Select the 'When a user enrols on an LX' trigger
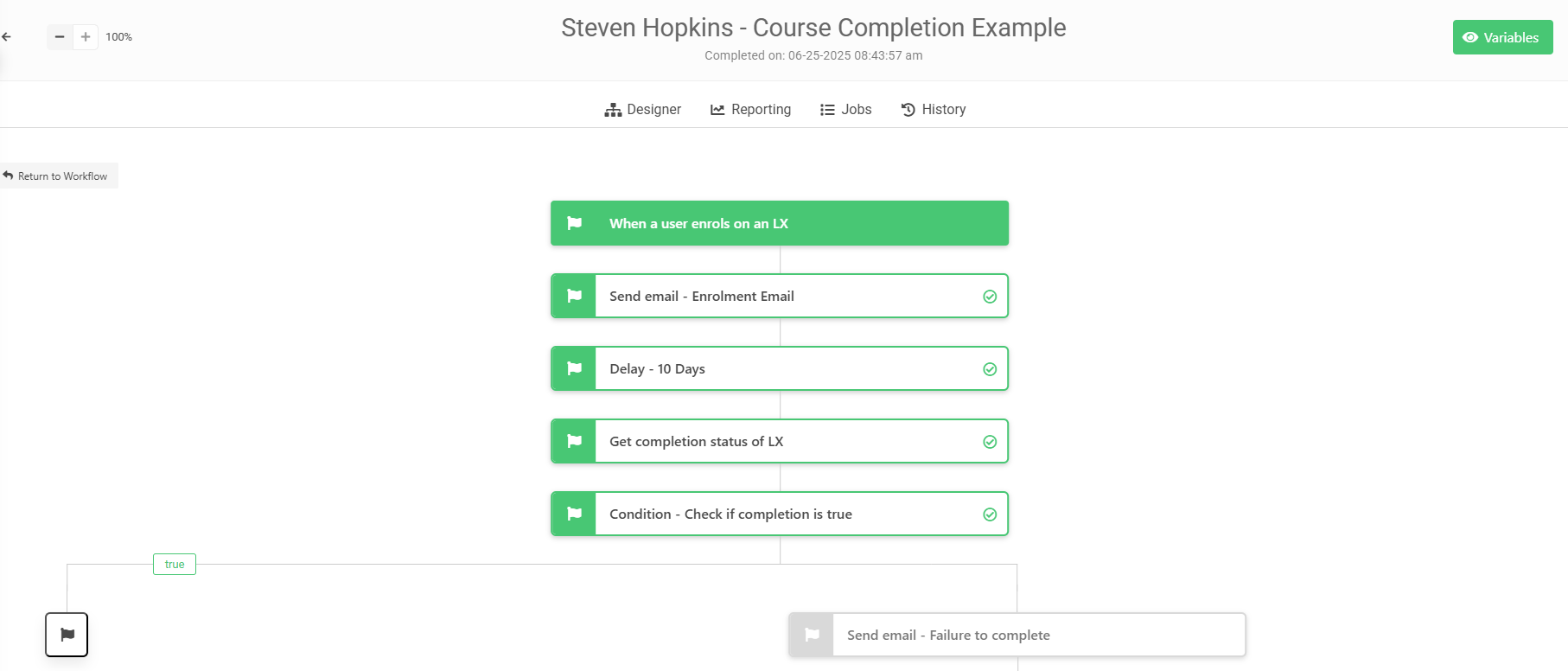This screenshot has height=671, width=1568. (x=780, y=223)
